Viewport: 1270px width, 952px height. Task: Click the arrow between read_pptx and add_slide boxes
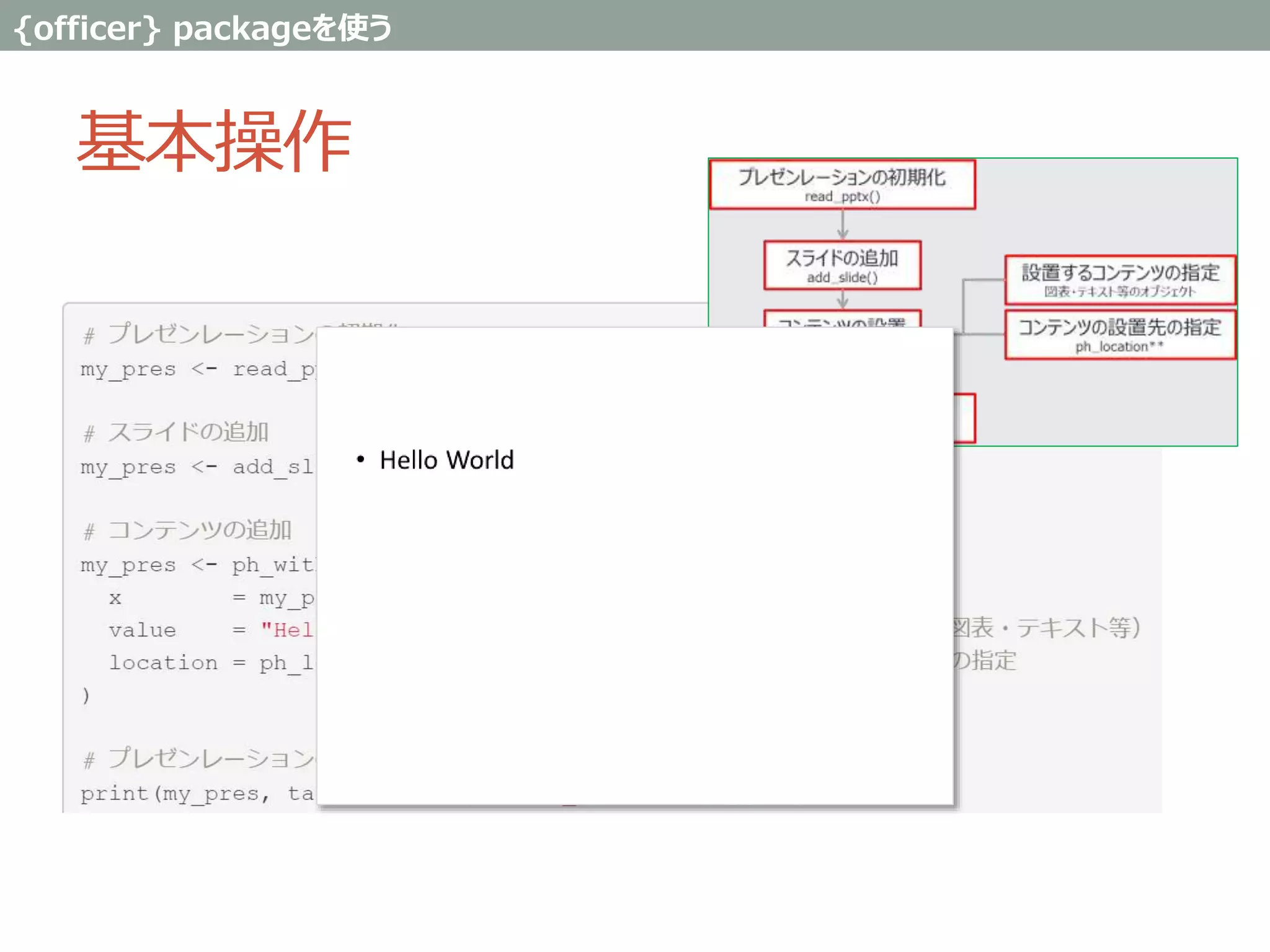pyautogui.click(x=842, y=225)
